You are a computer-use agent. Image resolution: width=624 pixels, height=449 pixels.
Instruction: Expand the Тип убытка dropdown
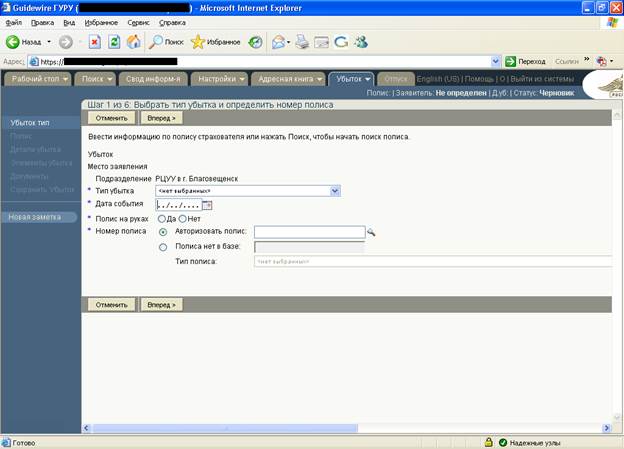pyautogui.click(x=335, y=190)
